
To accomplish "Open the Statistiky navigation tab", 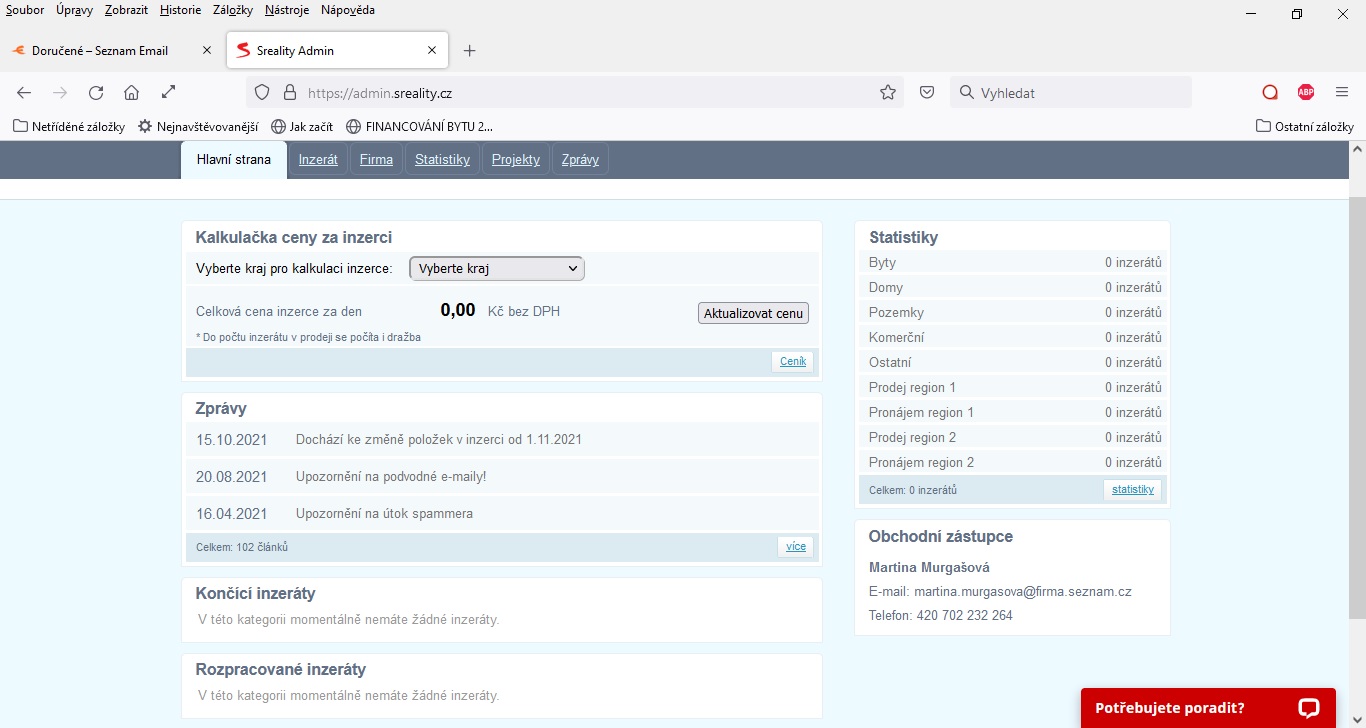I will (442, 160).
